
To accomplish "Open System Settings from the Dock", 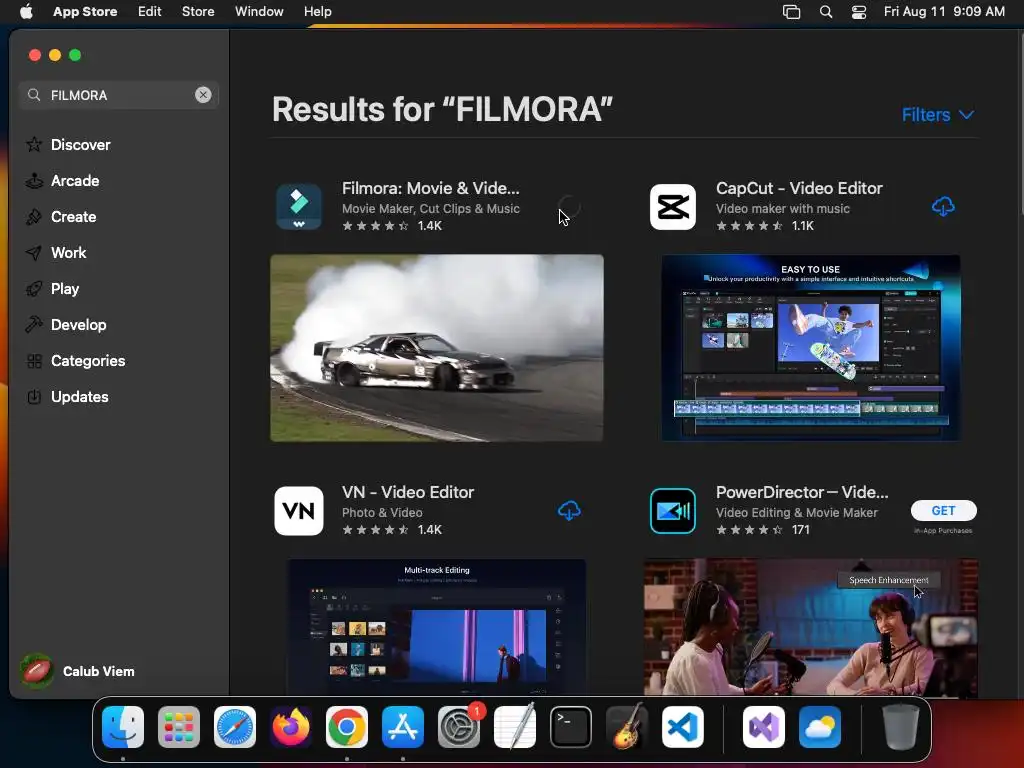I will pyautogui.click(x=459, y=727).
